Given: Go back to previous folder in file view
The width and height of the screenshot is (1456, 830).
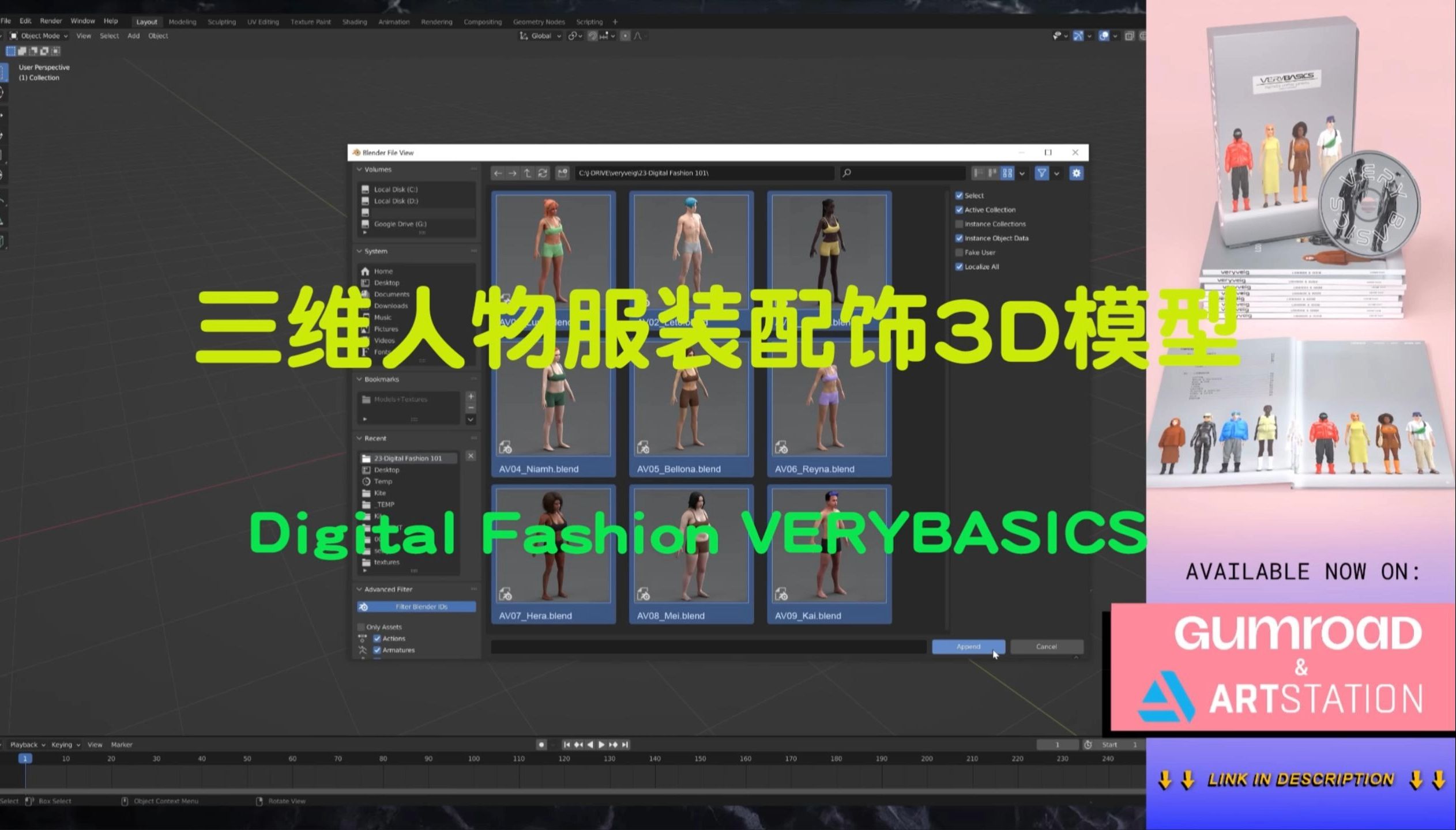Looking at the screenshot, I should (x=498, y=173).
